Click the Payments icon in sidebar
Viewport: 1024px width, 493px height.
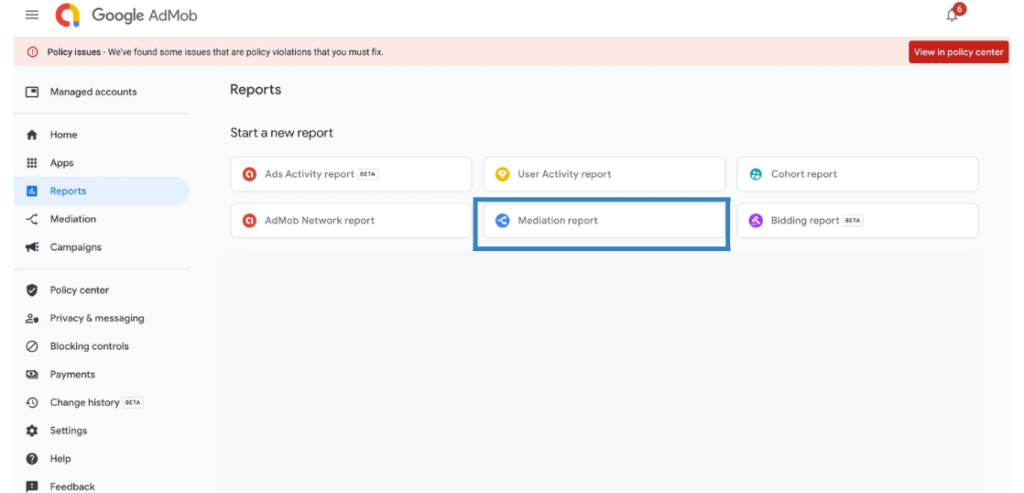(x=32, y=375)
